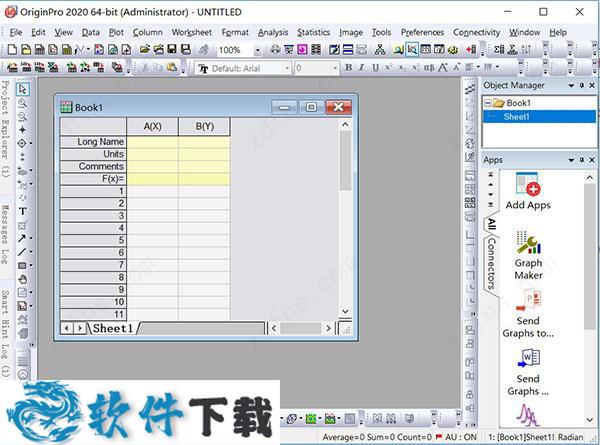
Task: Click the Apps panel scroll down arrow
Action: (x=590, y=420)
